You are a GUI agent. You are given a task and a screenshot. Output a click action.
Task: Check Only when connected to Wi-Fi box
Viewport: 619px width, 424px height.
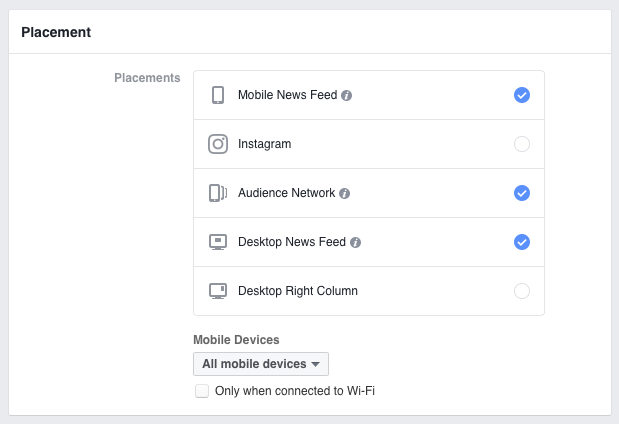click(x=202, y=391)
